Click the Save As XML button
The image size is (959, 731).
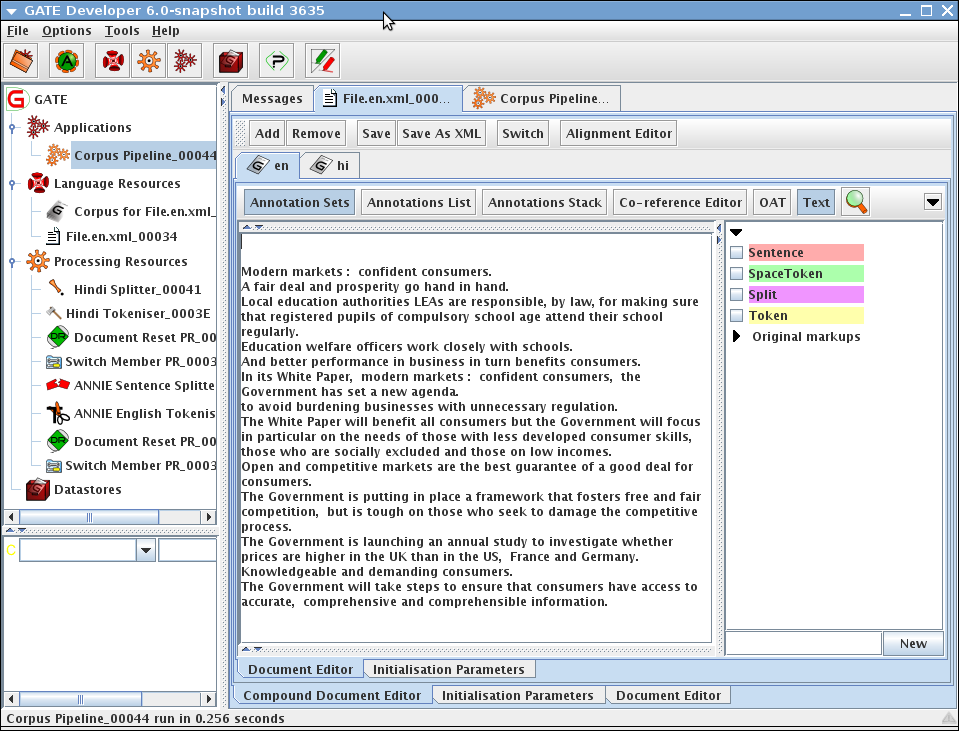click(442, 133)
